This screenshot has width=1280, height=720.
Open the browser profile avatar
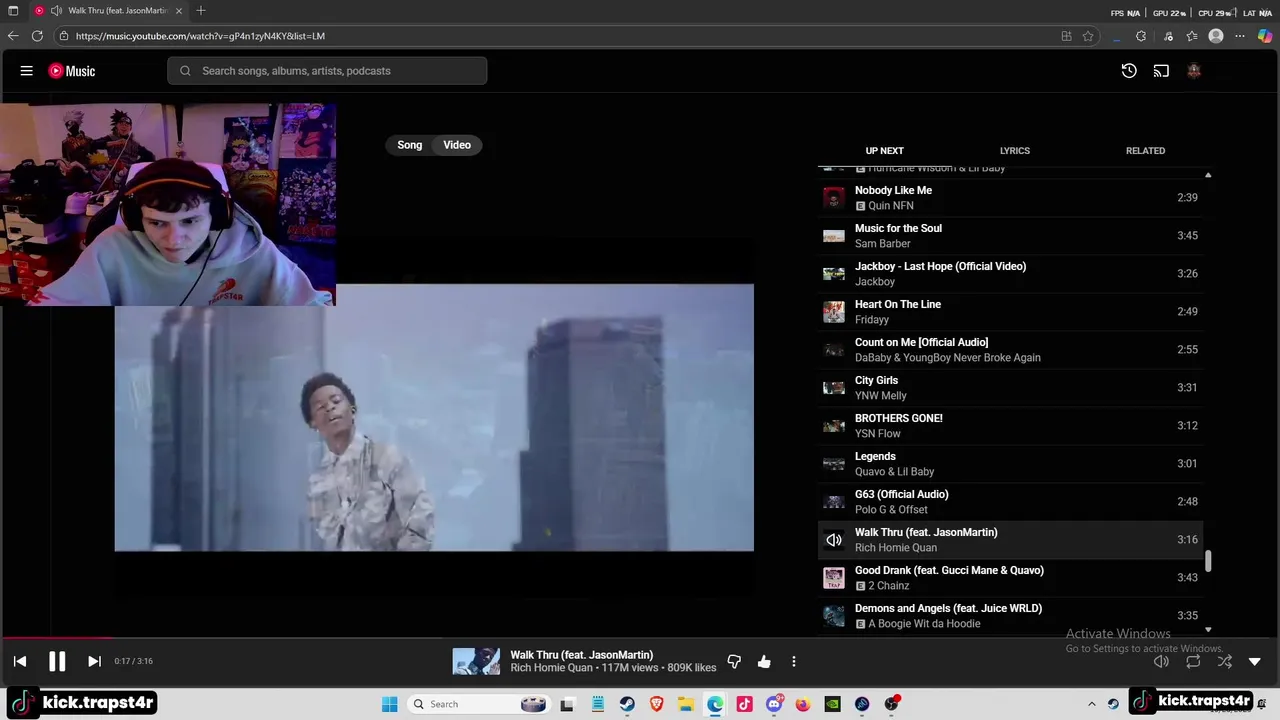(1216, 36)
